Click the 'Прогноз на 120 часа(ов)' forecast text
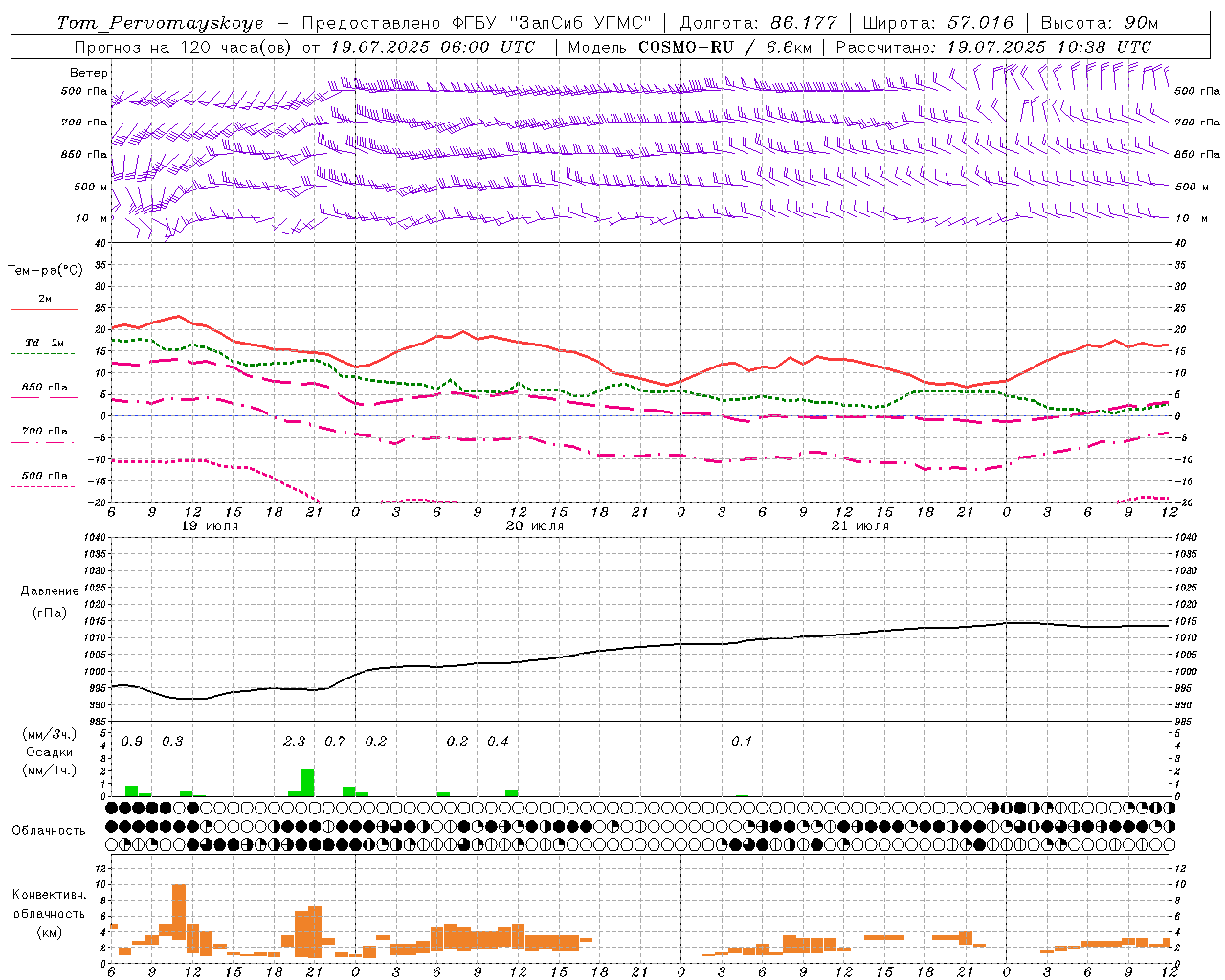This screenshot has height=980, width=1225. click(x=182, y=47)
